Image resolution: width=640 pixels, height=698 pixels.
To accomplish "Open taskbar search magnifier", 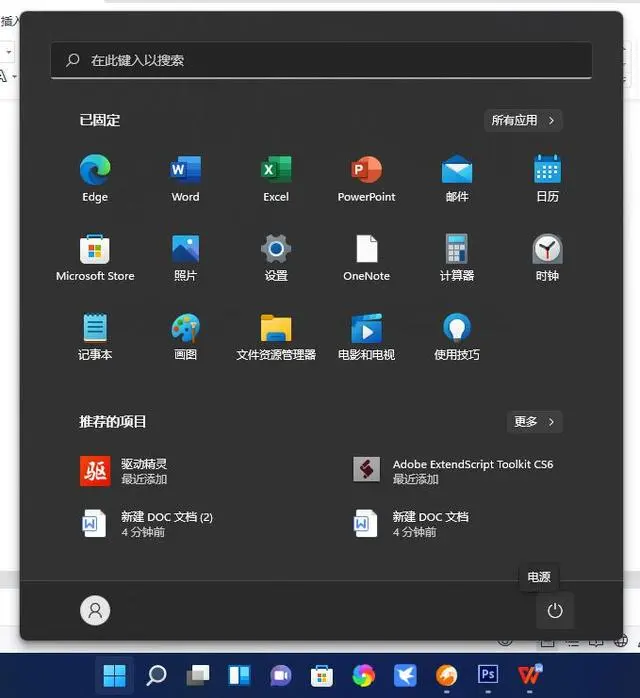I will click(x=156, y=675).
